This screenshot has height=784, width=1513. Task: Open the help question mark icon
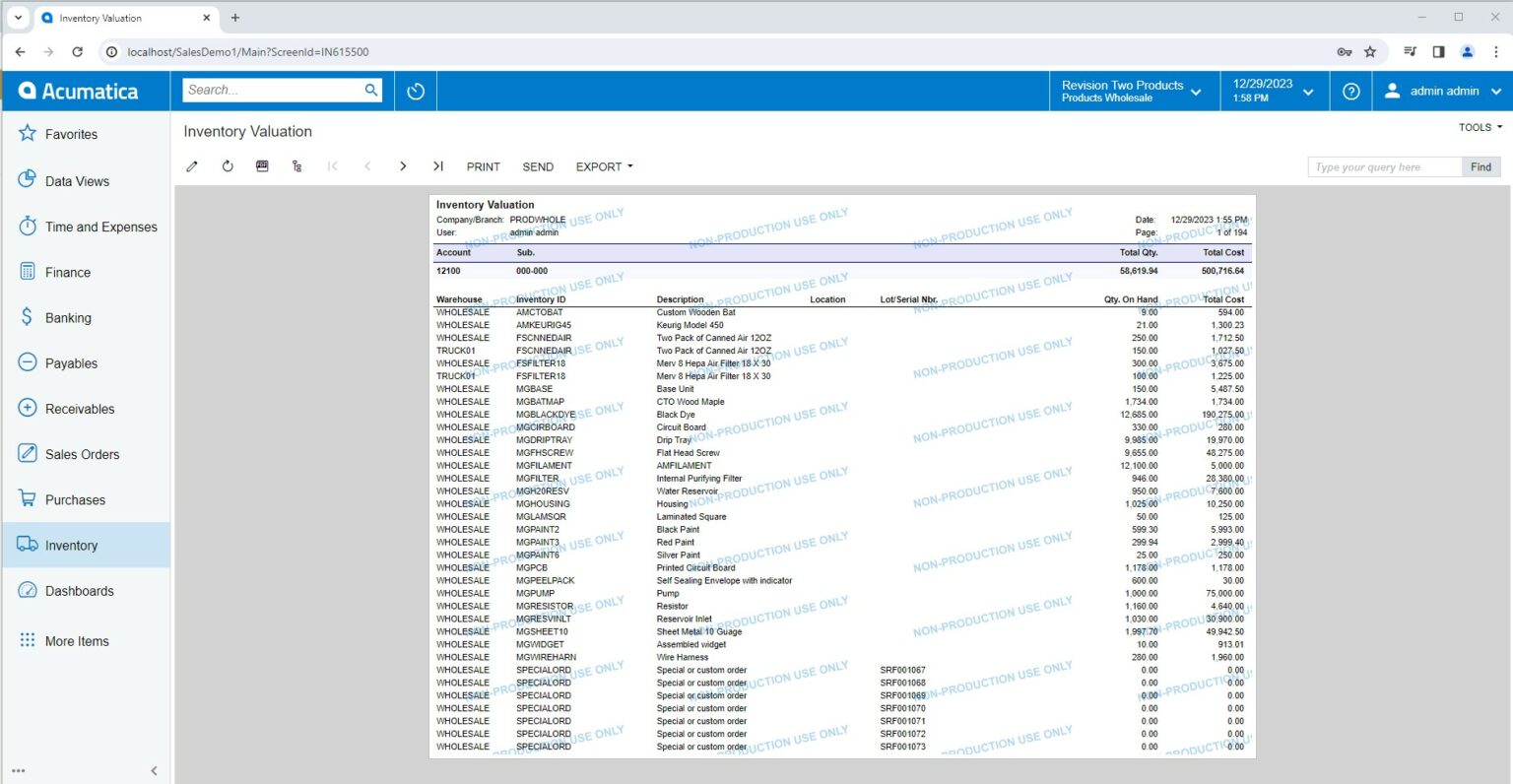[x=1351, y=92]
